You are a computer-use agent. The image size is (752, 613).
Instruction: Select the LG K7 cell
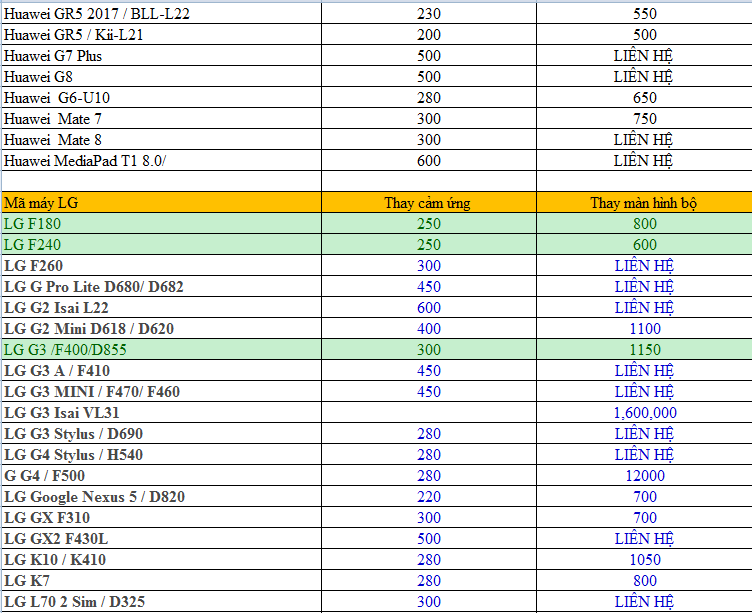click(162, 580)
